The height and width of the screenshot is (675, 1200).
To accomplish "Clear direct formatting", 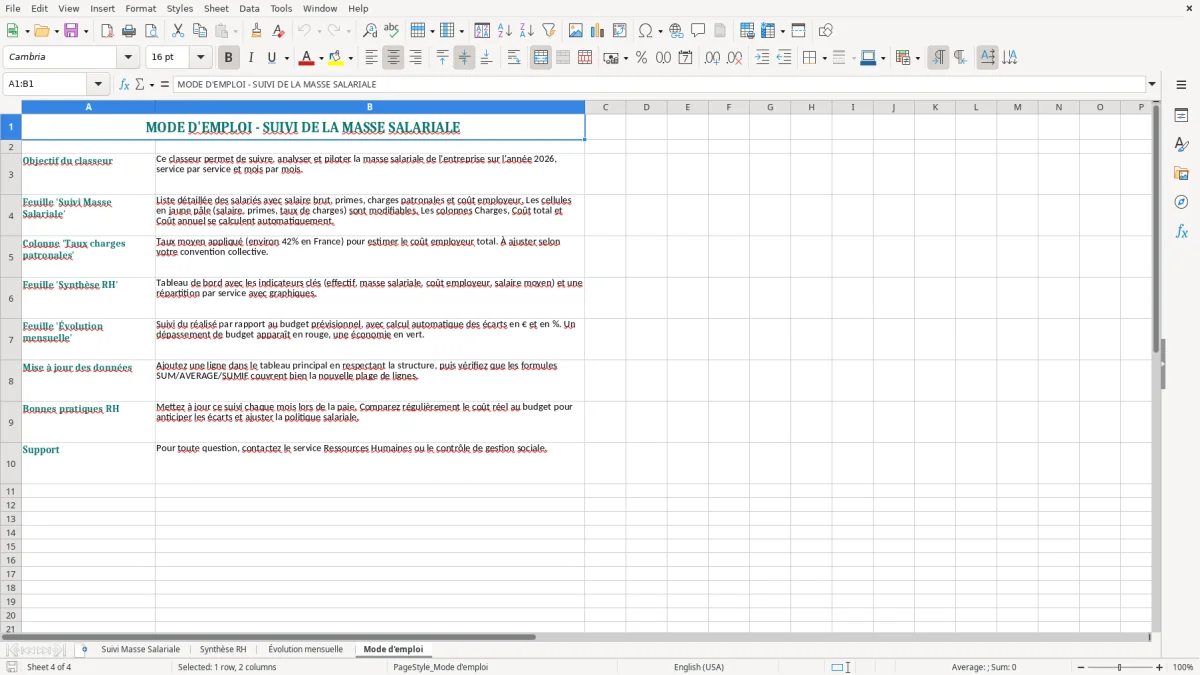I will pyautogui.click(x=279, y=31).
